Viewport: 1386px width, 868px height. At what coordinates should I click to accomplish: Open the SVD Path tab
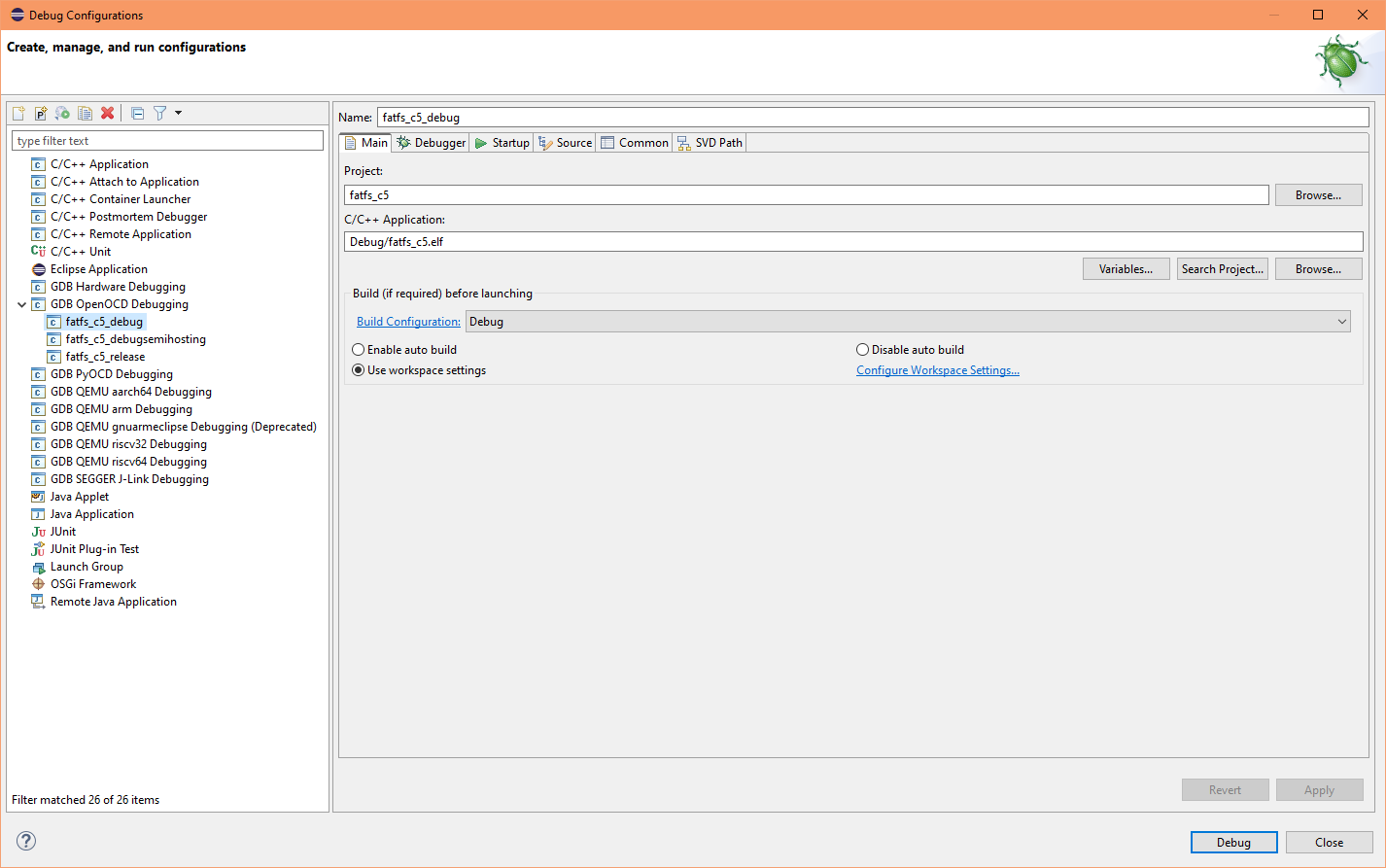[x=709, y=142]
